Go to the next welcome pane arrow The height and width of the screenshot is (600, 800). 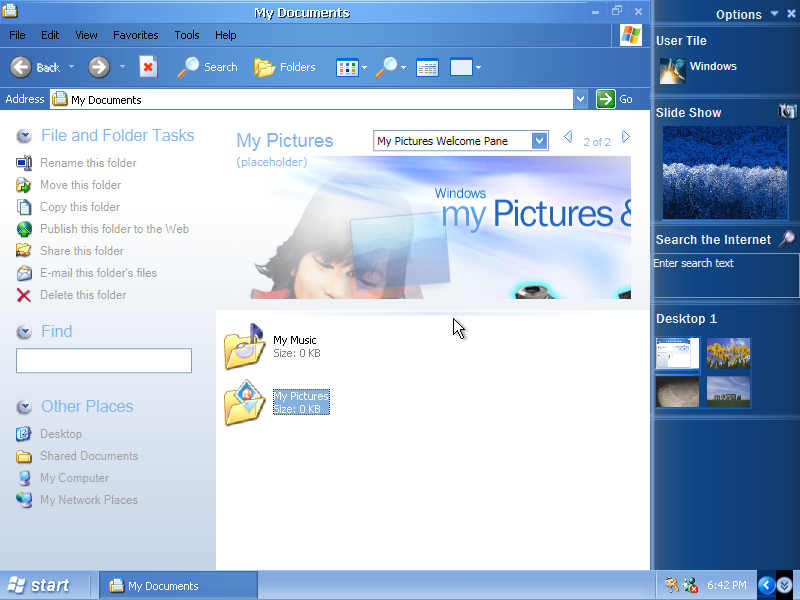(x=626, y=137)
